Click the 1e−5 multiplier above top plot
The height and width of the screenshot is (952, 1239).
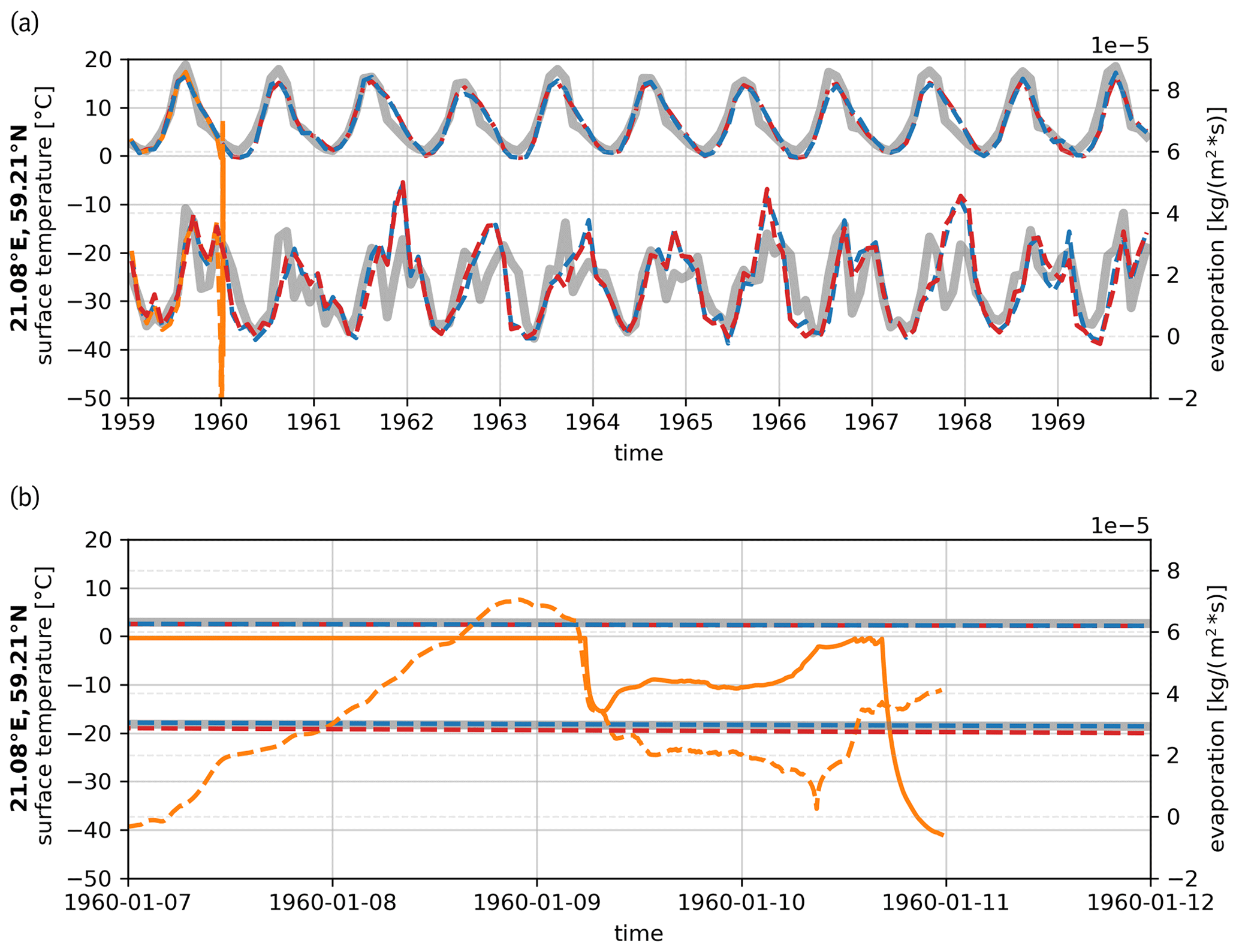click(1119, 46)
